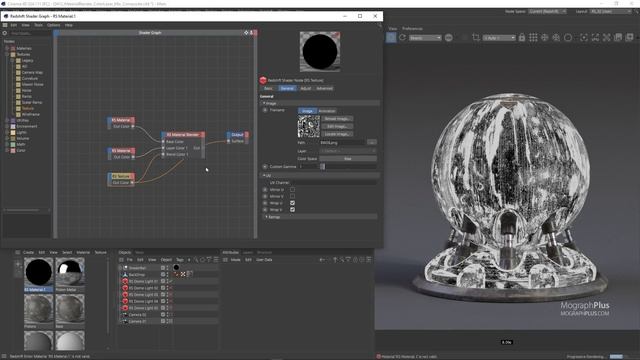Click the Custom Gamma slider handle
This screenshot has height=360, width=640.
(322, 167)
